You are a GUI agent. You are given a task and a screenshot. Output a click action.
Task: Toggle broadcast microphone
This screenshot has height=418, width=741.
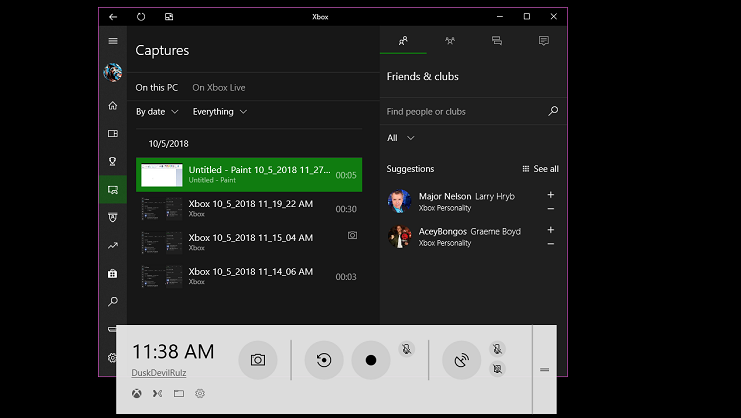coord(497,349)
